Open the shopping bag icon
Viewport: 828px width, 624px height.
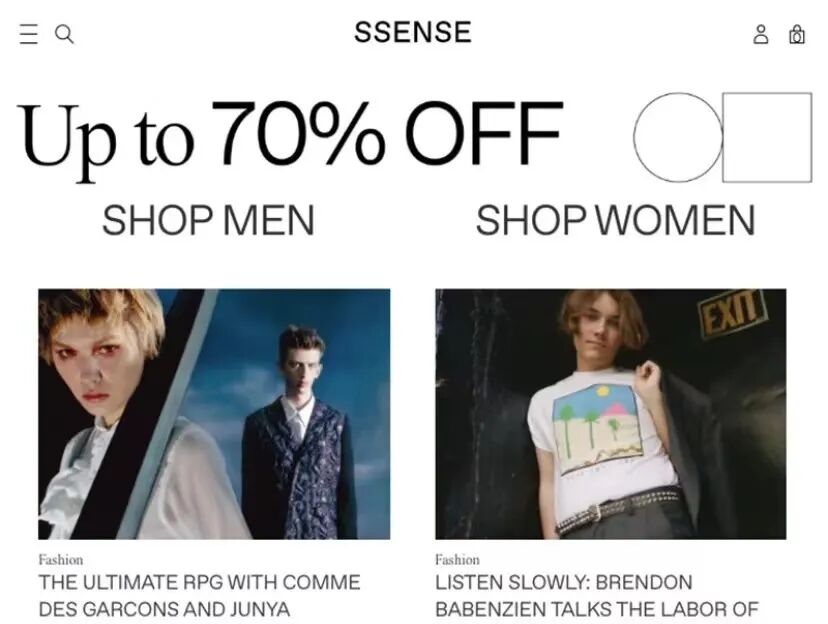click(x=797, y=34)
